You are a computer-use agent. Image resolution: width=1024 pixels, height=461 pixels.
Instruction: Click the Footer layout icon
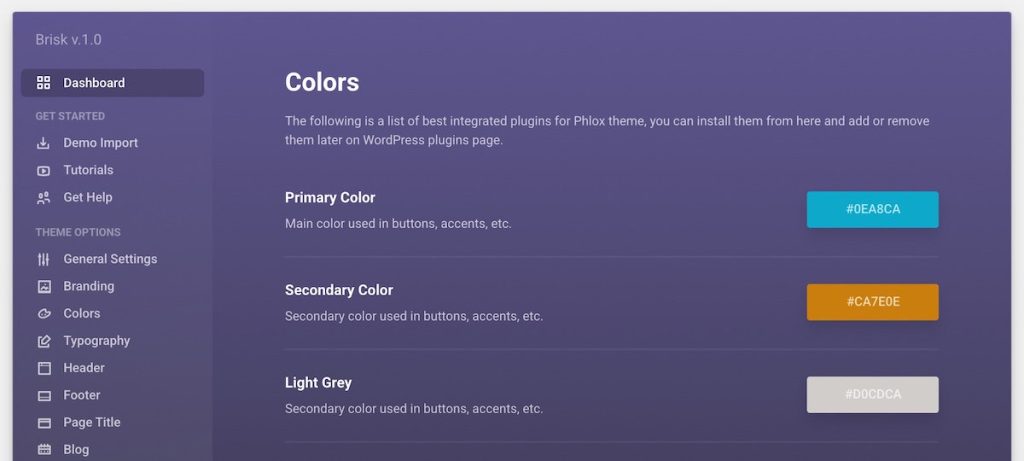coord(44,396)
